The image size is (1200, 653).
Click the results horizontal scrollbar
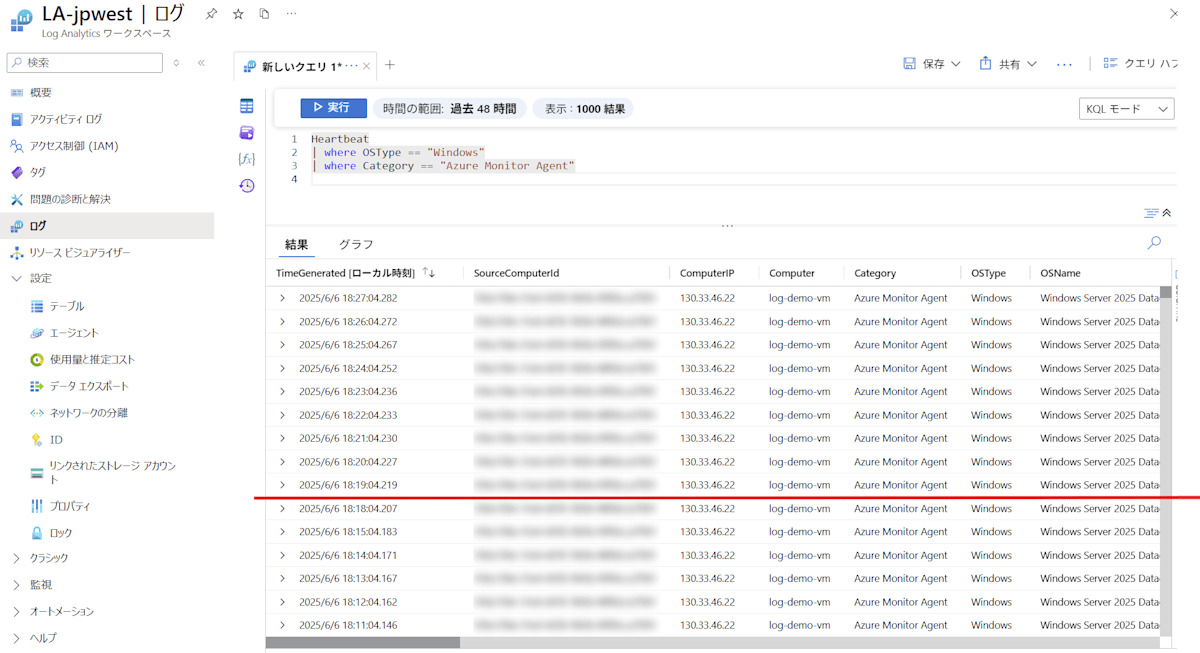click(x=363, y=643)
